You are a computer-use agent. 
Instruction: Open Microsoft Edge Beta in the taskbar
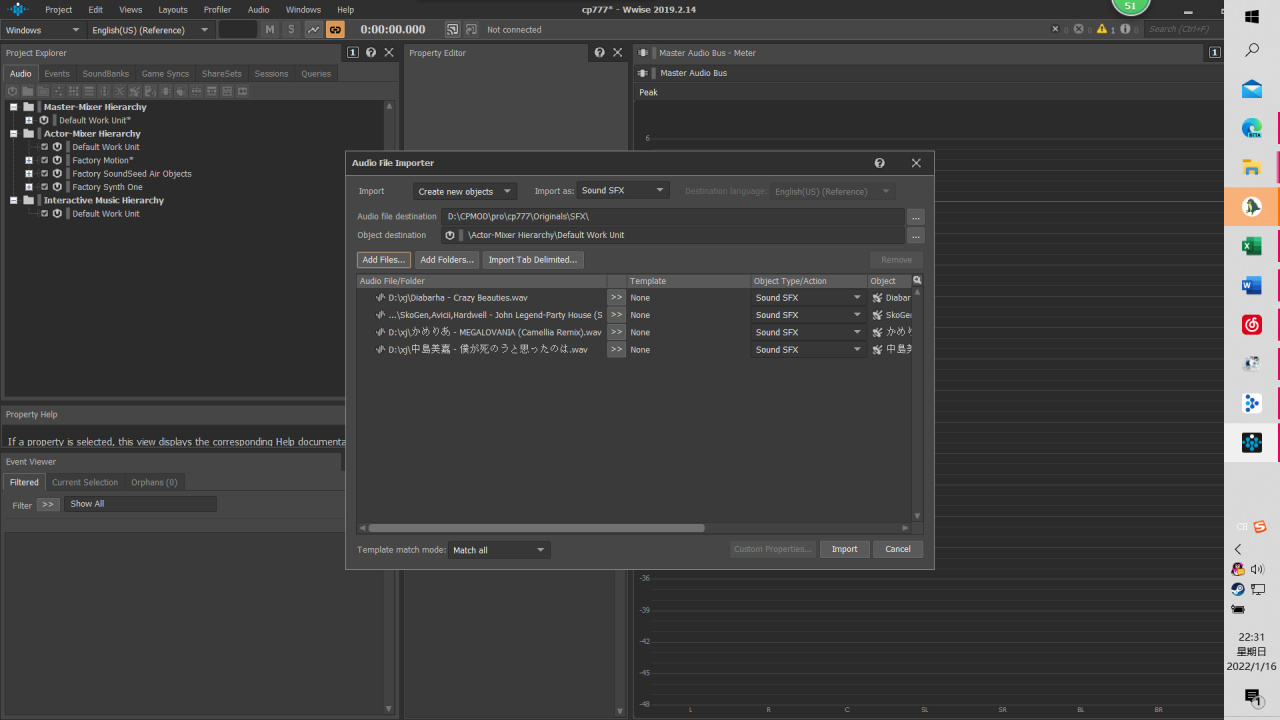click(x=1252, y=128)
